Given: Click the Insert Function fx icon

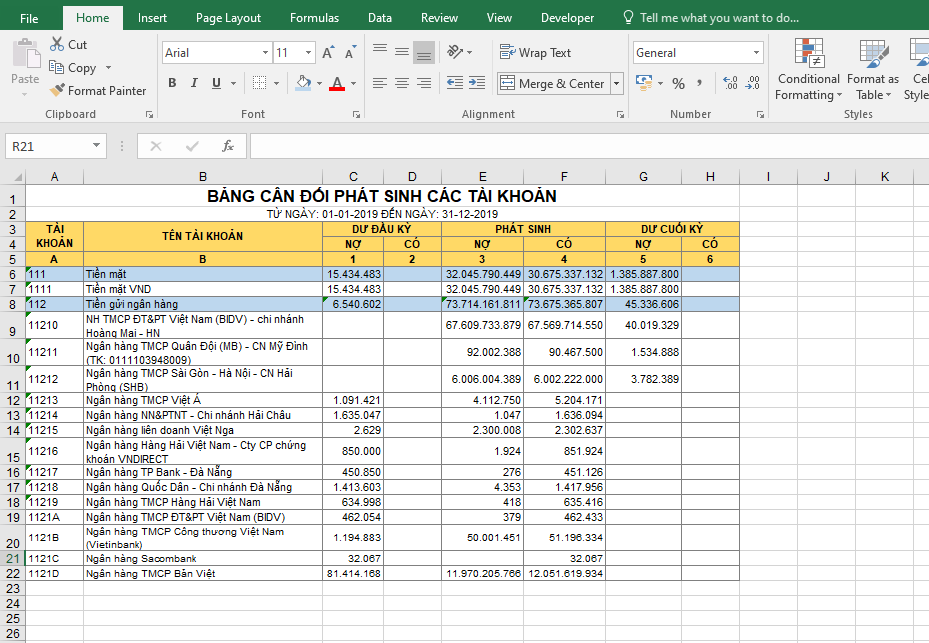Looking at the screenshot, I should 228,146.
